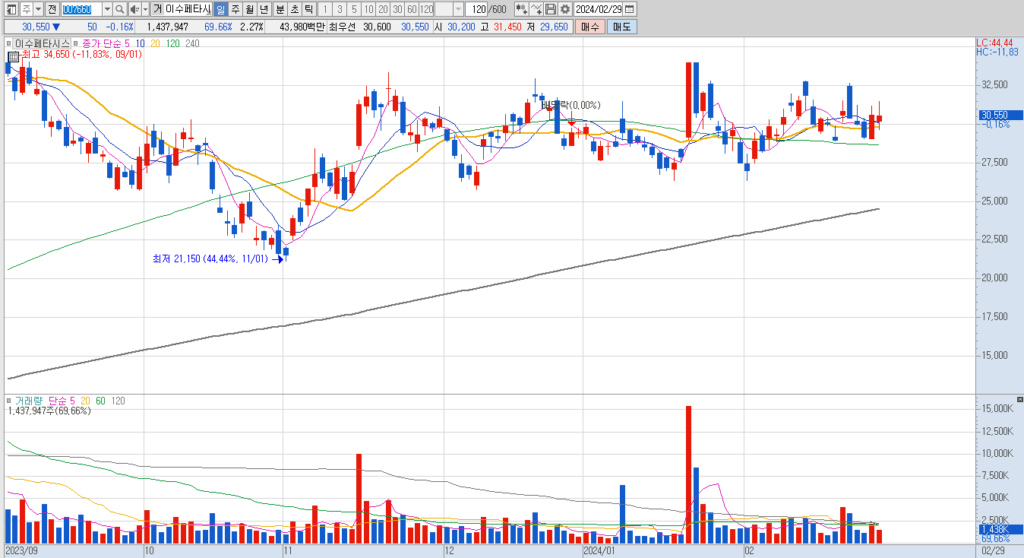Click the 매도 sell button

tap(622, 27)
